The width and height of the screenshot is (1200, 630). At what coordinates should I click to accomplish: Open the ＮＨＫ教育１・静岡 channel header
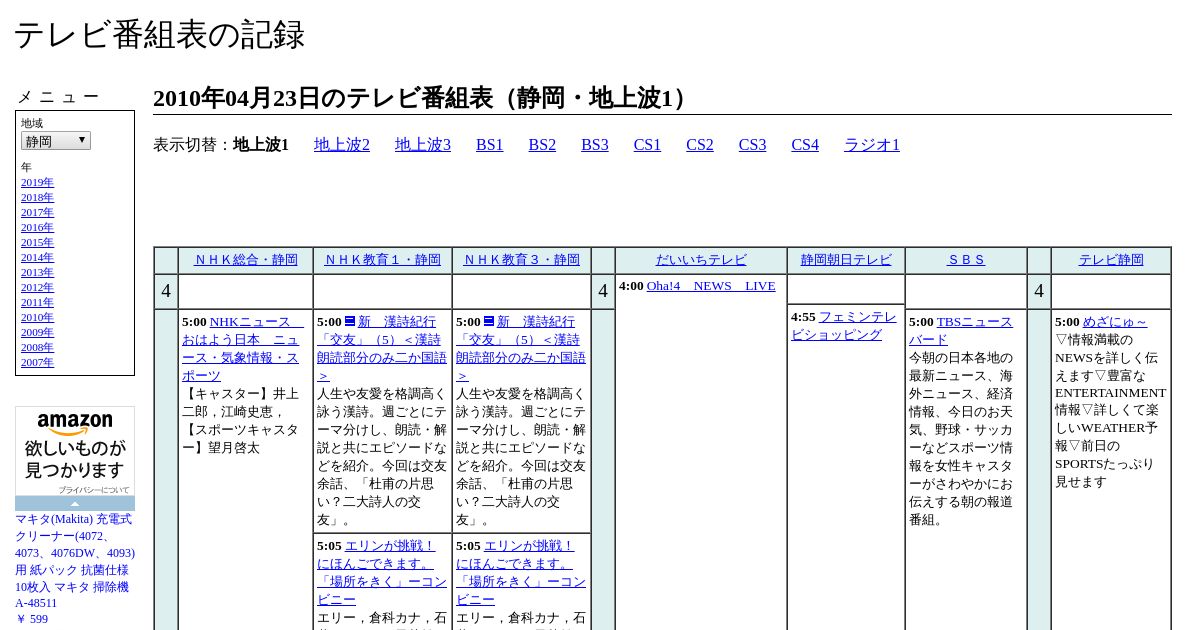click(x=383, y=260)
